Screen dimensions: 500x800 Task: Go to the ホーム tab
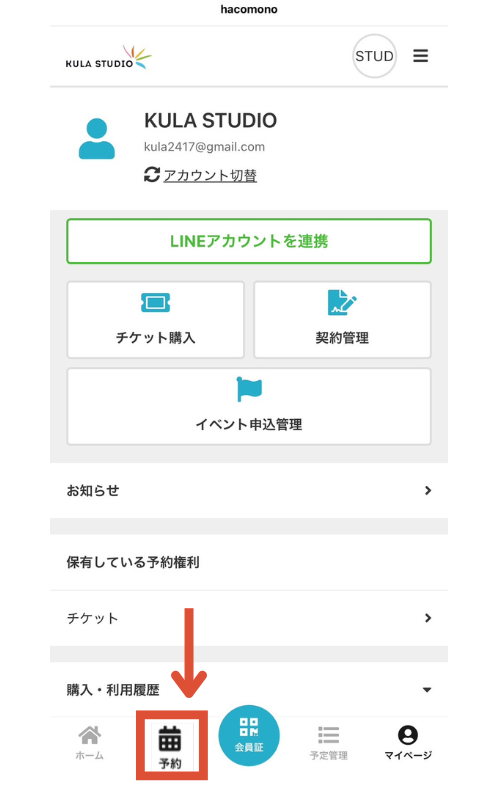point(90,743)
